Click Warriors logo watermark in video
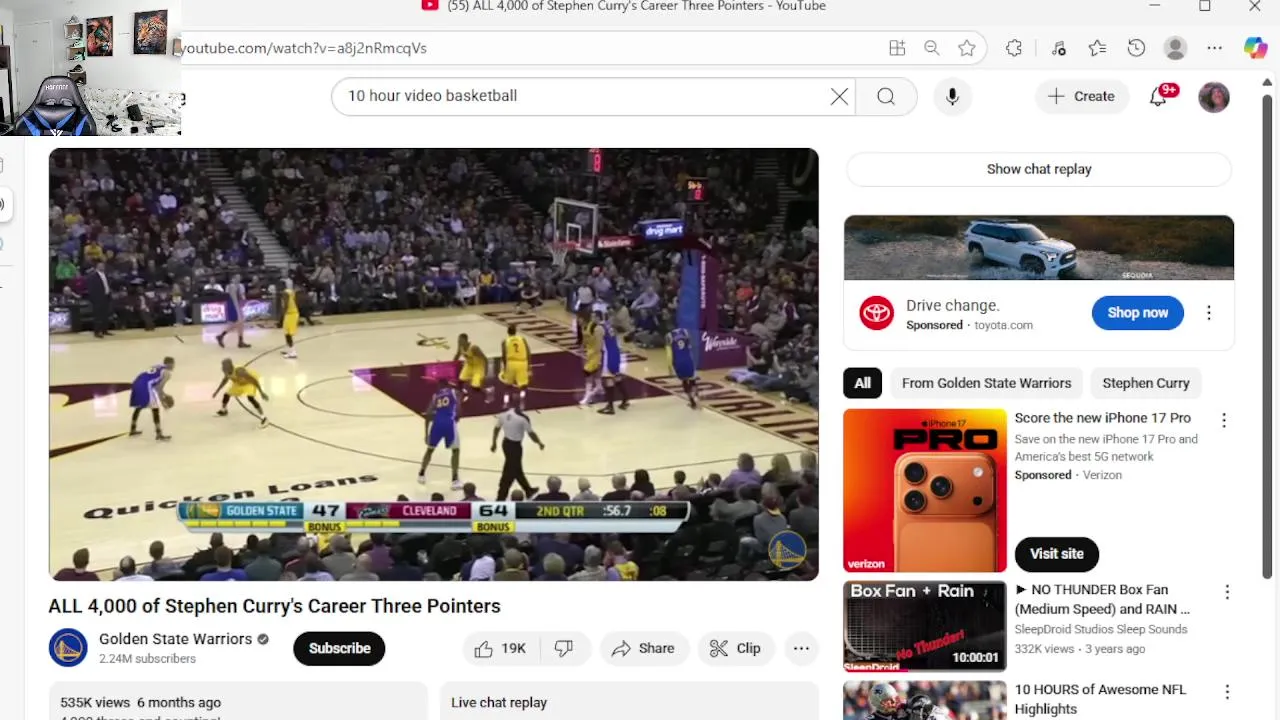Viewport: 1280px width, 720px height. pyautogui.click(x=787, y=550)
